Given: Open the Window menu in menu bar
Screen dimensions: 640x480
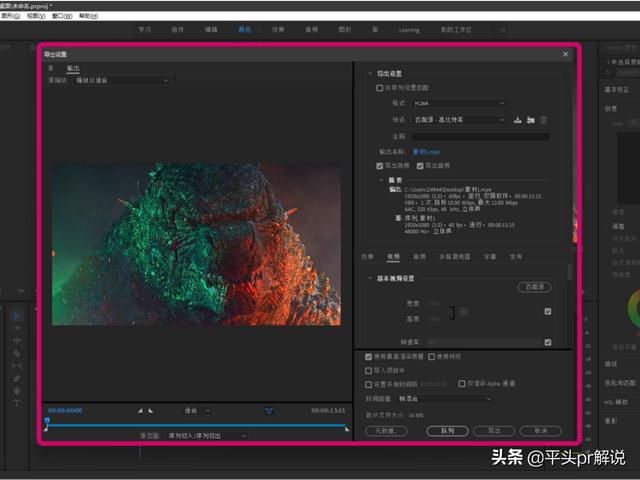Looking at the screenshot, I should (x=62, y=16).
